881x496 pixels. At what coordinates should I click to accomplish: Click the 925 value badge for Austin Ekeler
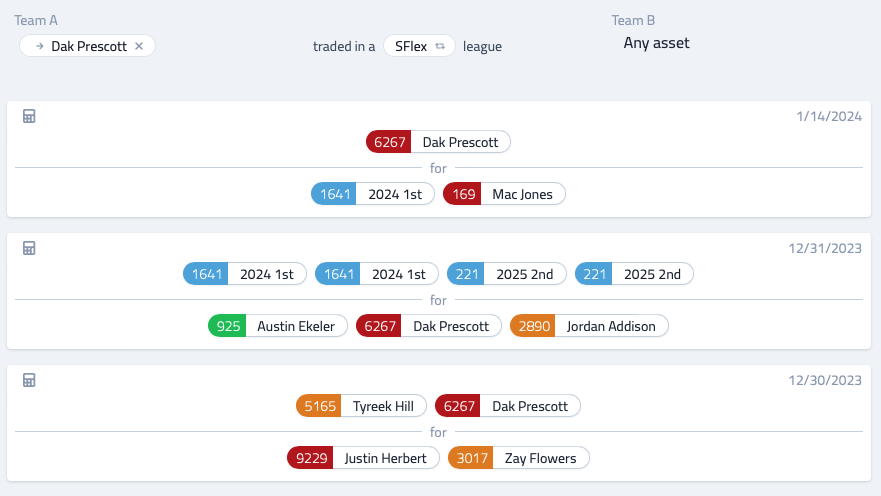[228, 326]
